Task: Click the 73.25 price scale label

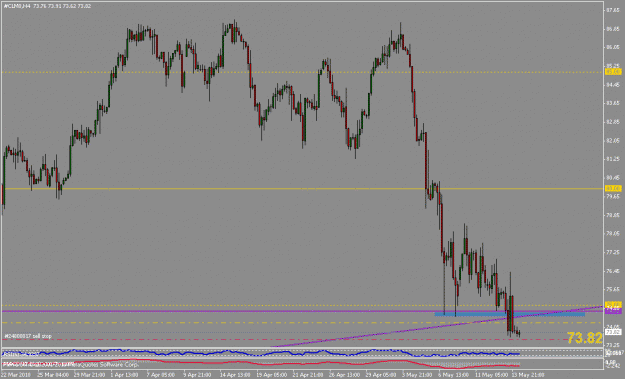Action: pyautogui.click(x=613, y=345)
